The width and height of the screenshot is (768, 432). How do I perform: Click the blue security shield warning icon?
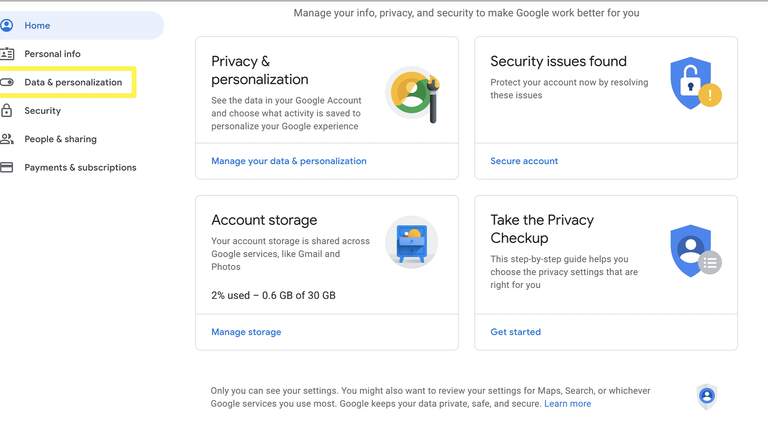696,83
